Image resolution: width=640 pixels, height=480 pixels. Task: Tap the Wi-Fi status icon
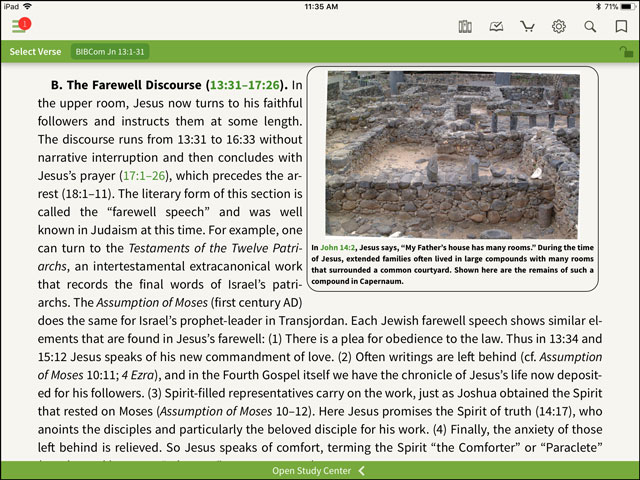(x=27, y=7)
